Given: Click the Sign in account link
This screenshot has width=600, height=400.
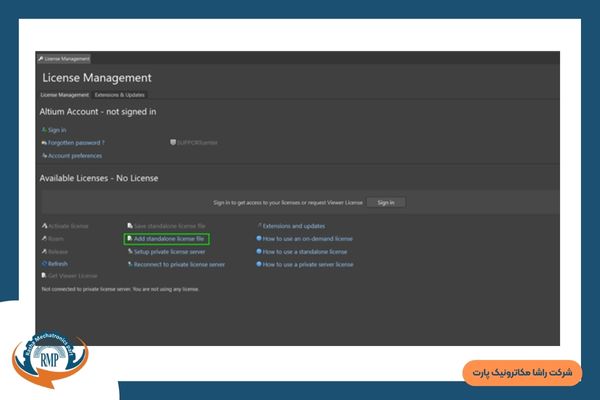Looking at the screenshot, I should [56, 130].
